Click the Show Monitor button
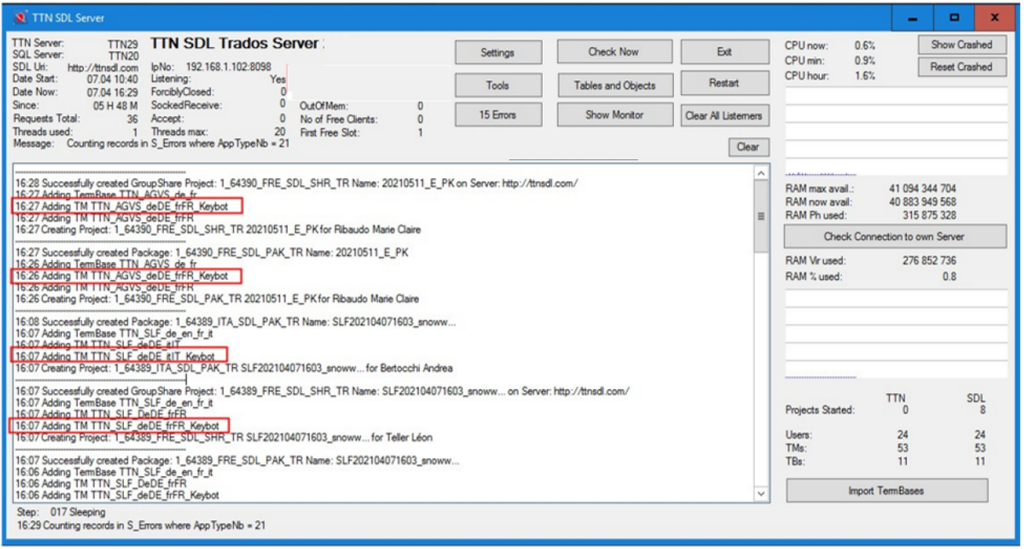 pos(614,115)
